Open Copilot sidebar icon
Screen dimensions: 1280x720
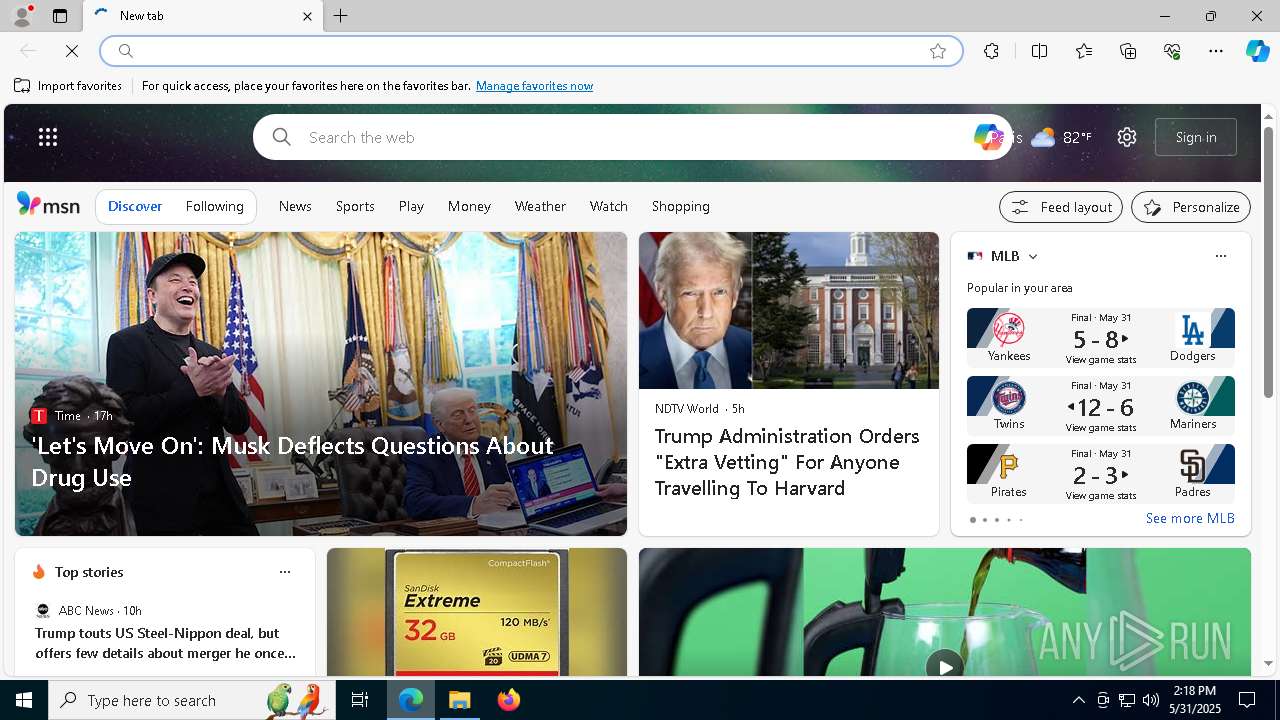coord(1257,51)
